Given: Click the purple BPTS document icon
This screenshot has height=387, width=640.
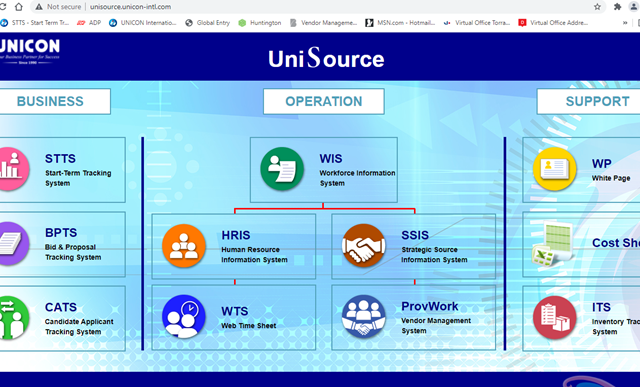Looking at the screenshot, I should tap(12, 244).
